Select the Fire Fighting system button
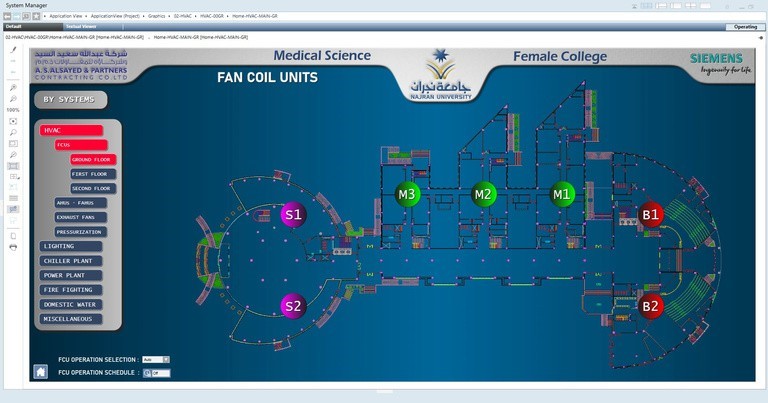Image resolution: width=768 pixels, height=403 pixels. (x=71, y=290)
